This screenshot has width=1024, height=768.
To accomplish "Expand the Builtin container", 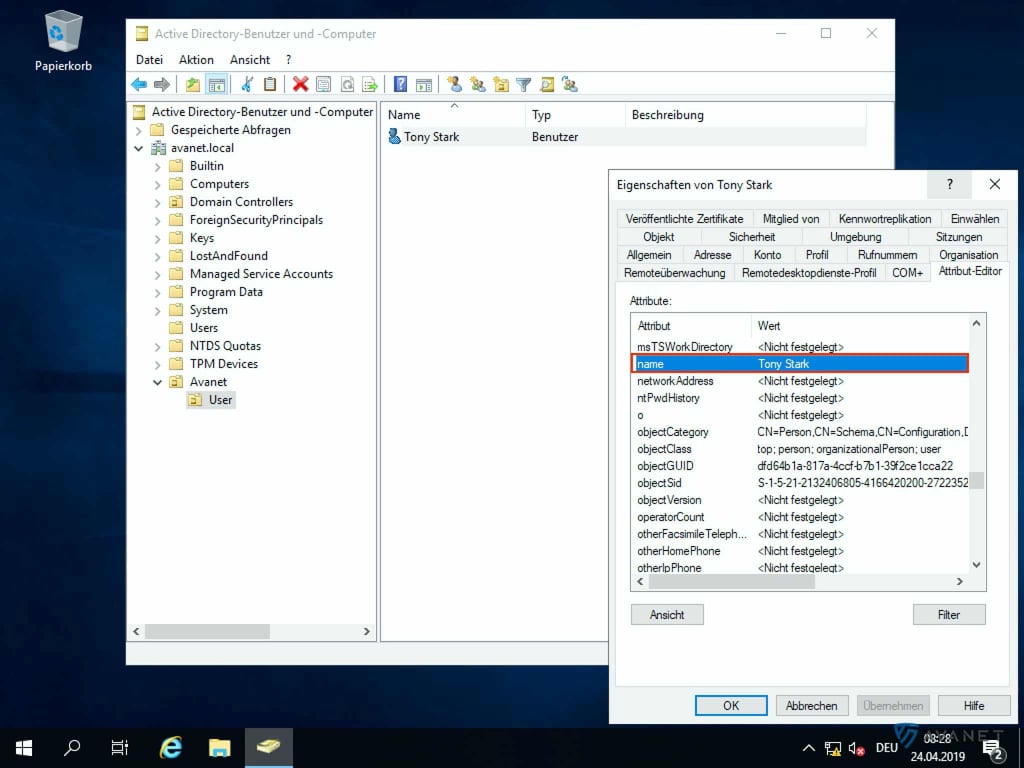I will point(157,167).
